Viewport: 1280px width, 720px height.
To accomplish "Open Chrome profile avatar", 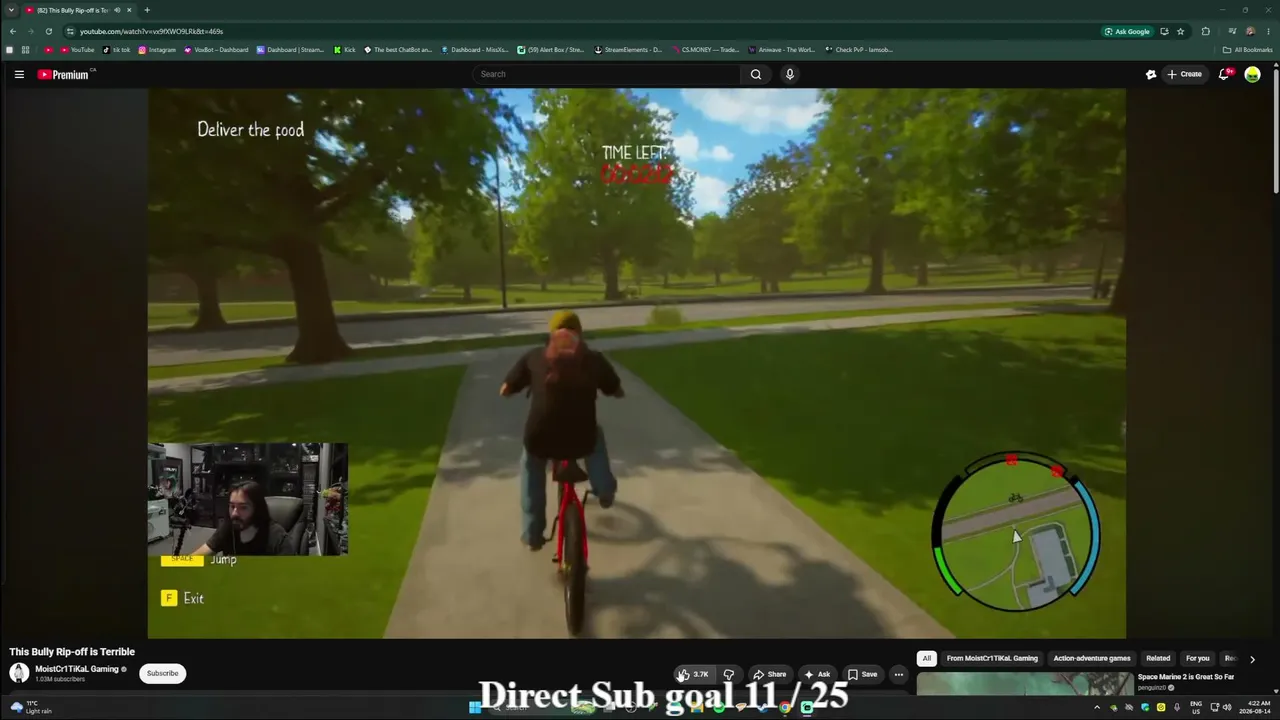I will point(1250,31).
